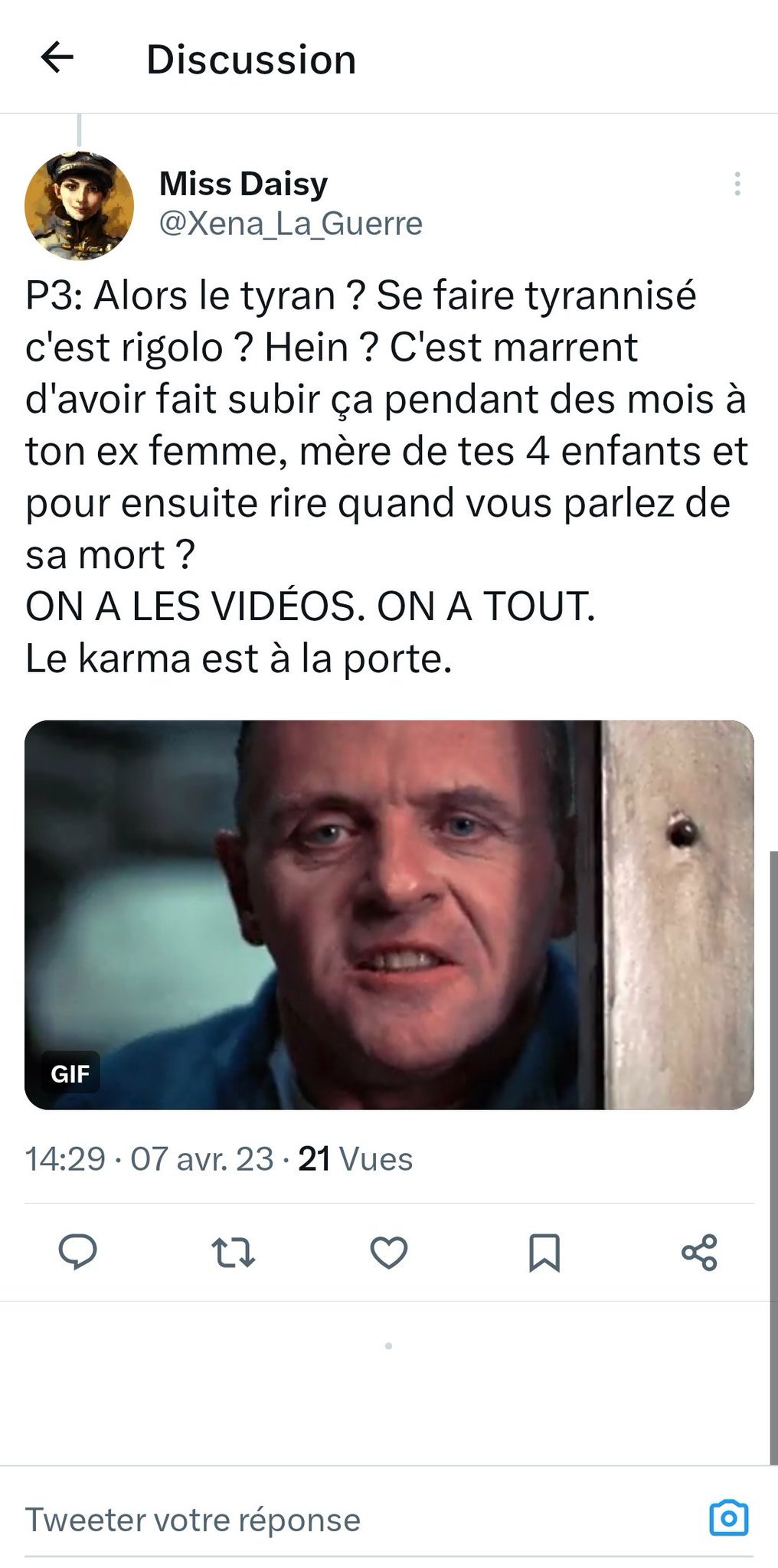This screenshot has height=1568, width=778.
Task: Tap the GIF badge on the media
Action: click(70, 1073)
